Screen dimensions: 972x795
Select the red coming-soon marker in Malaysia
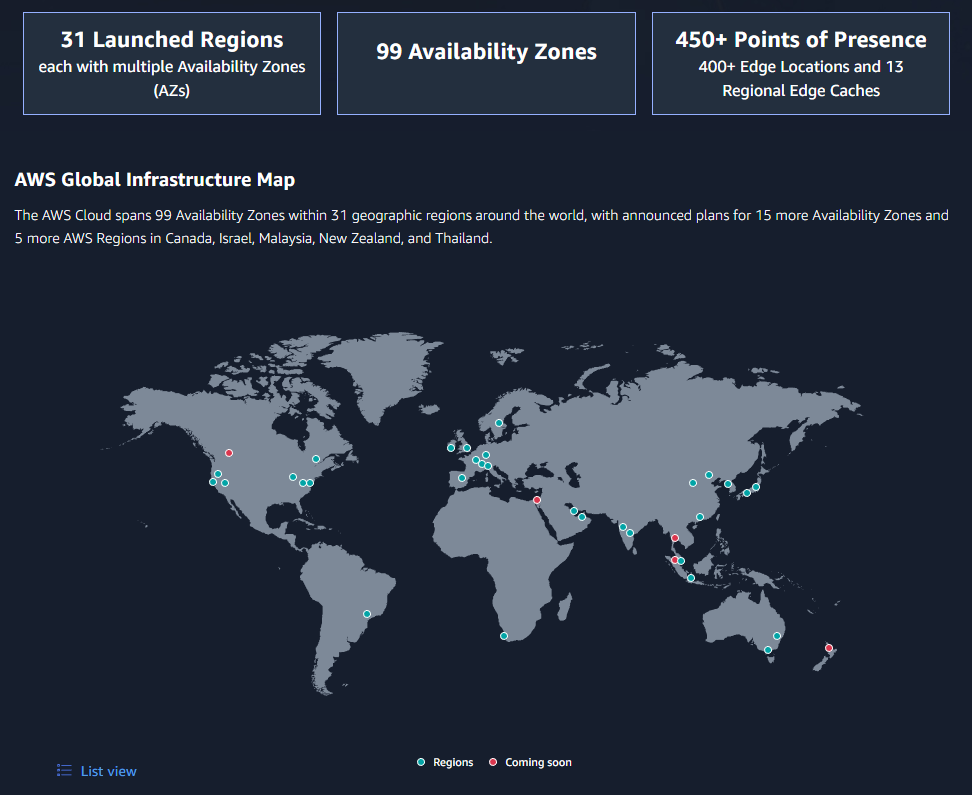point(674,560)
